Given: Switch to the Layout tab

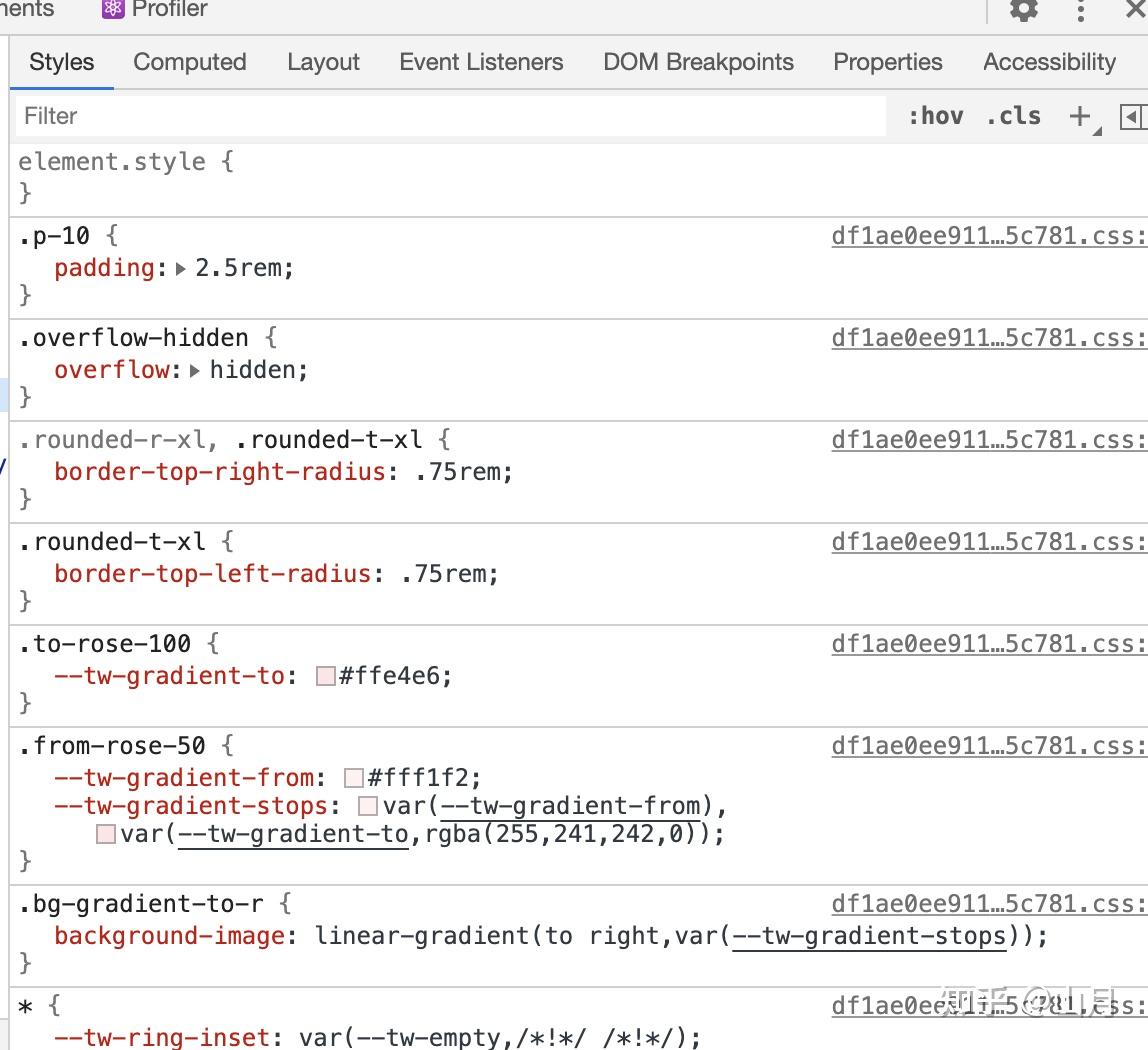Looking at the screenshot, I should tap(323, 62).
